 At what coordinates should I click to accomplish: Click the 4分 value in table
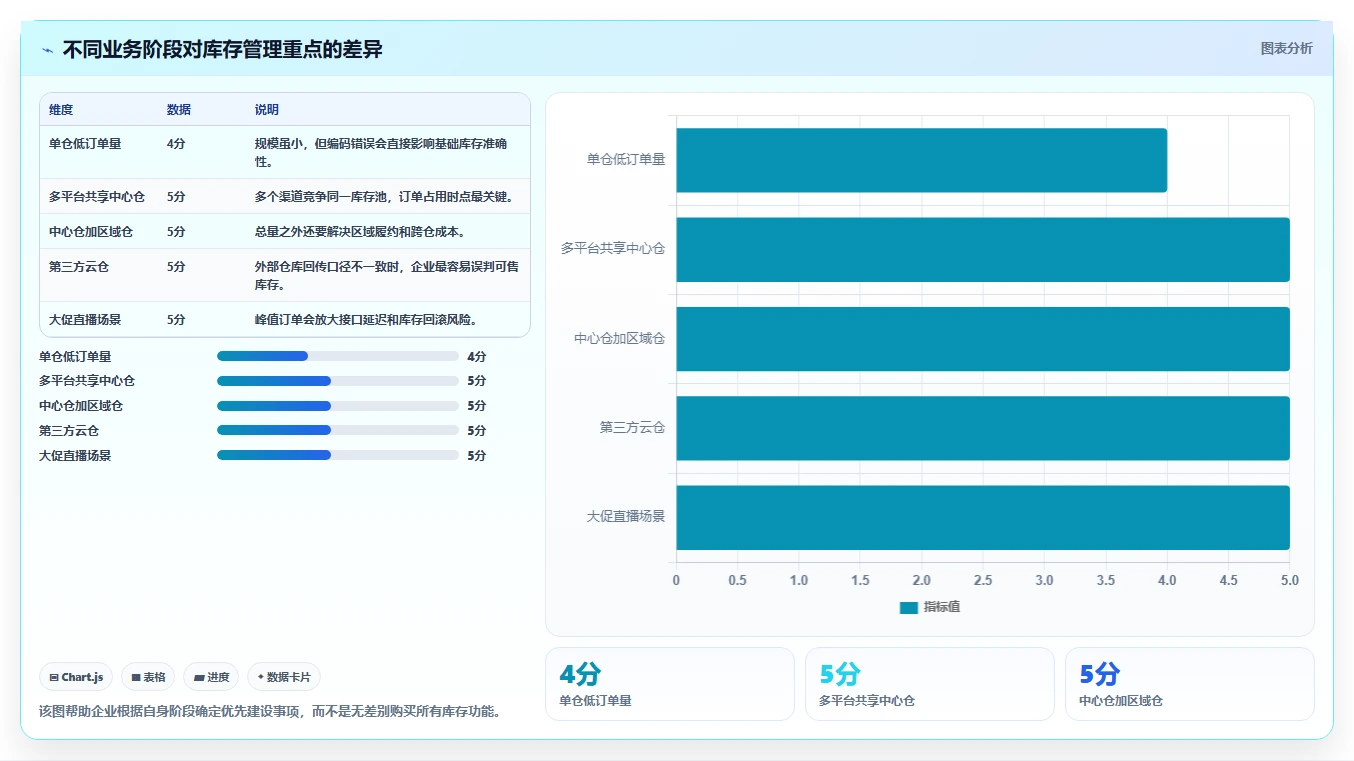click(x=176, y=144)
